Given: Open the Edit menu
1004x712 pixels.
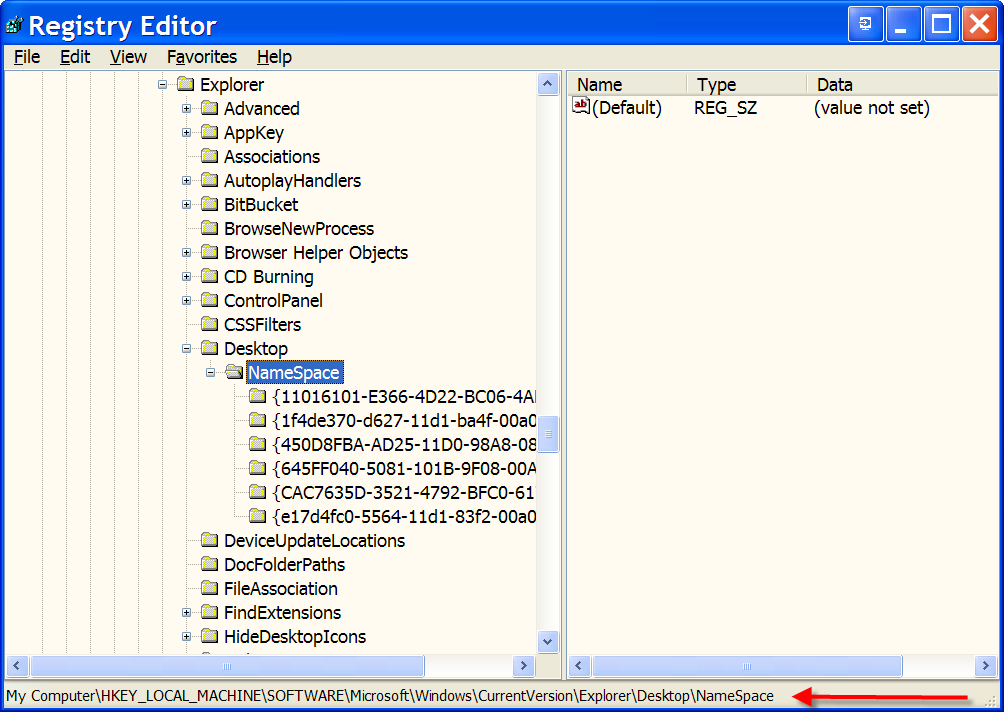Looking at the screenshot, I should pyautogui.click(x=74, y=57).
